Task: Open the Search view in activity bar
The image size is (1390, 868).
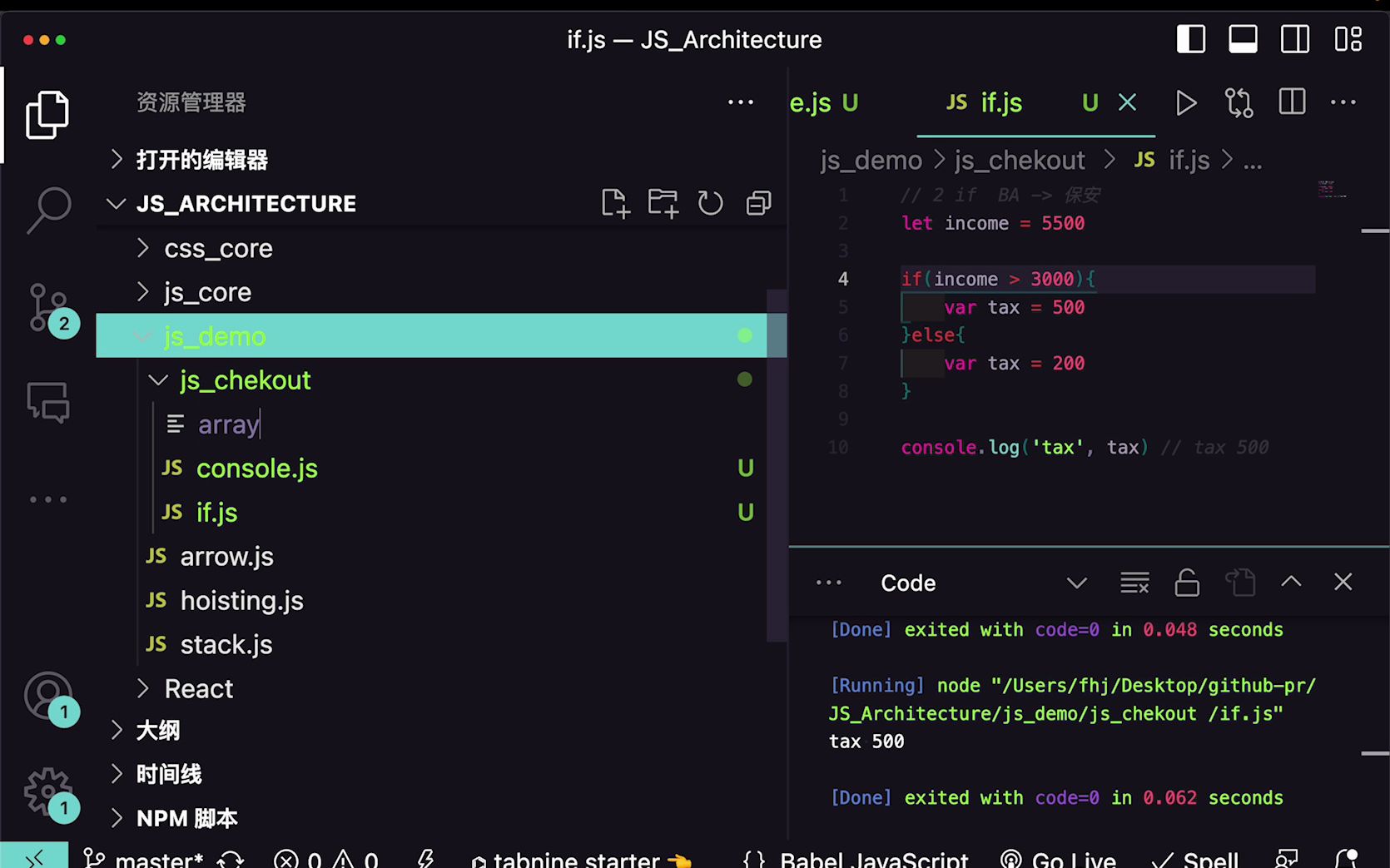Action: (x=48, y=210)
